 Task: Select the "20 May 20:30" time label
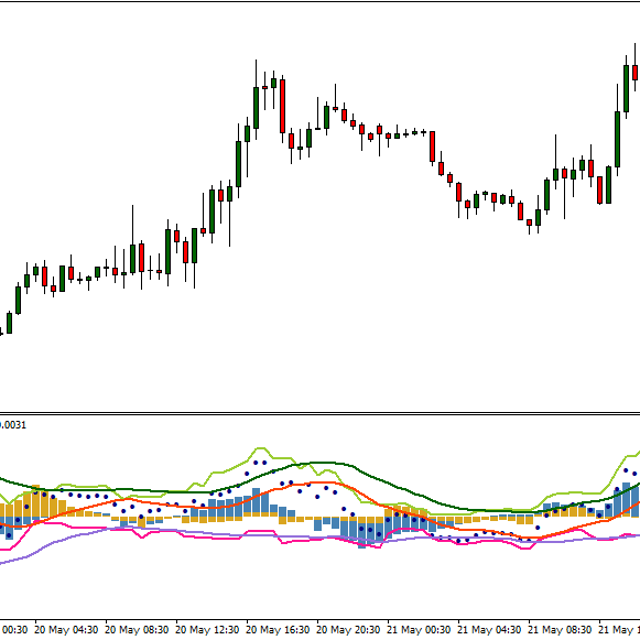[x=350, y=631]
